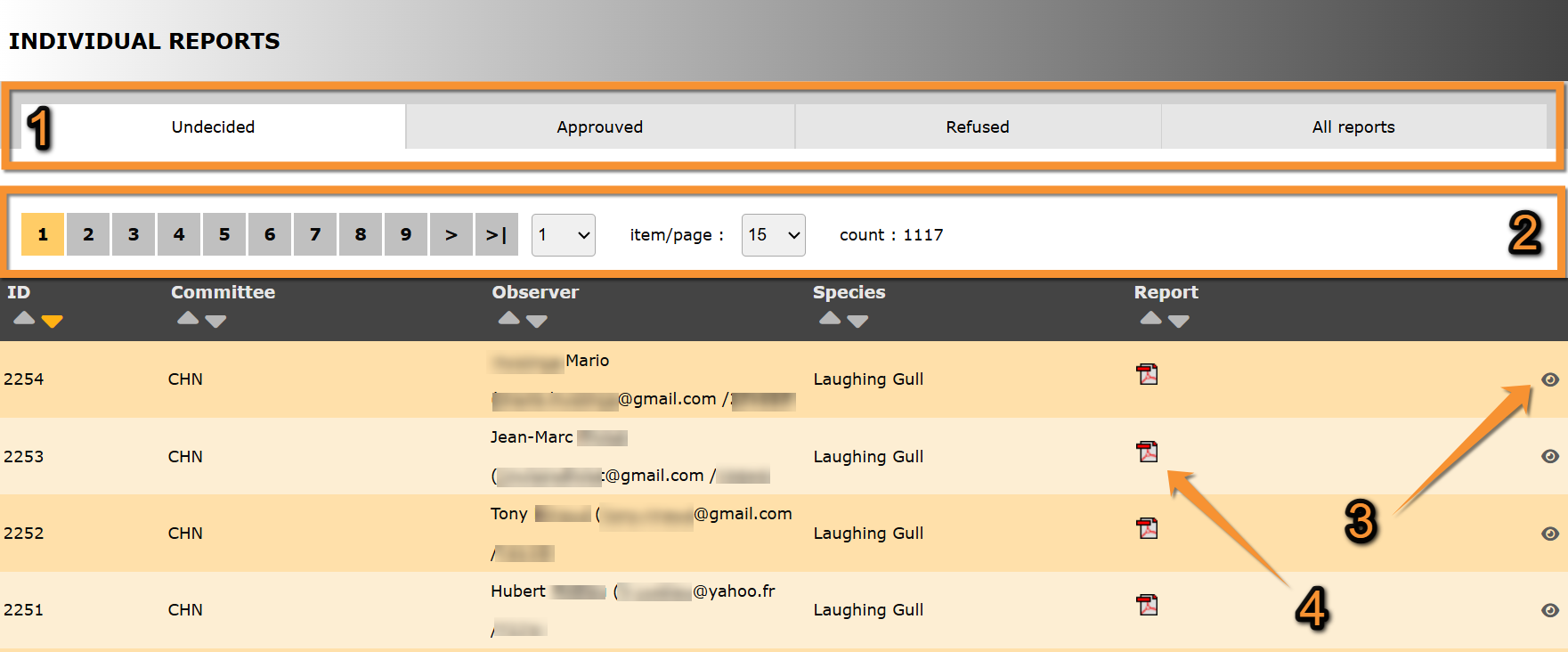The image size is (1568, 652).
Task: Open PDF report for ID 2252
Action: point(1147,528)
